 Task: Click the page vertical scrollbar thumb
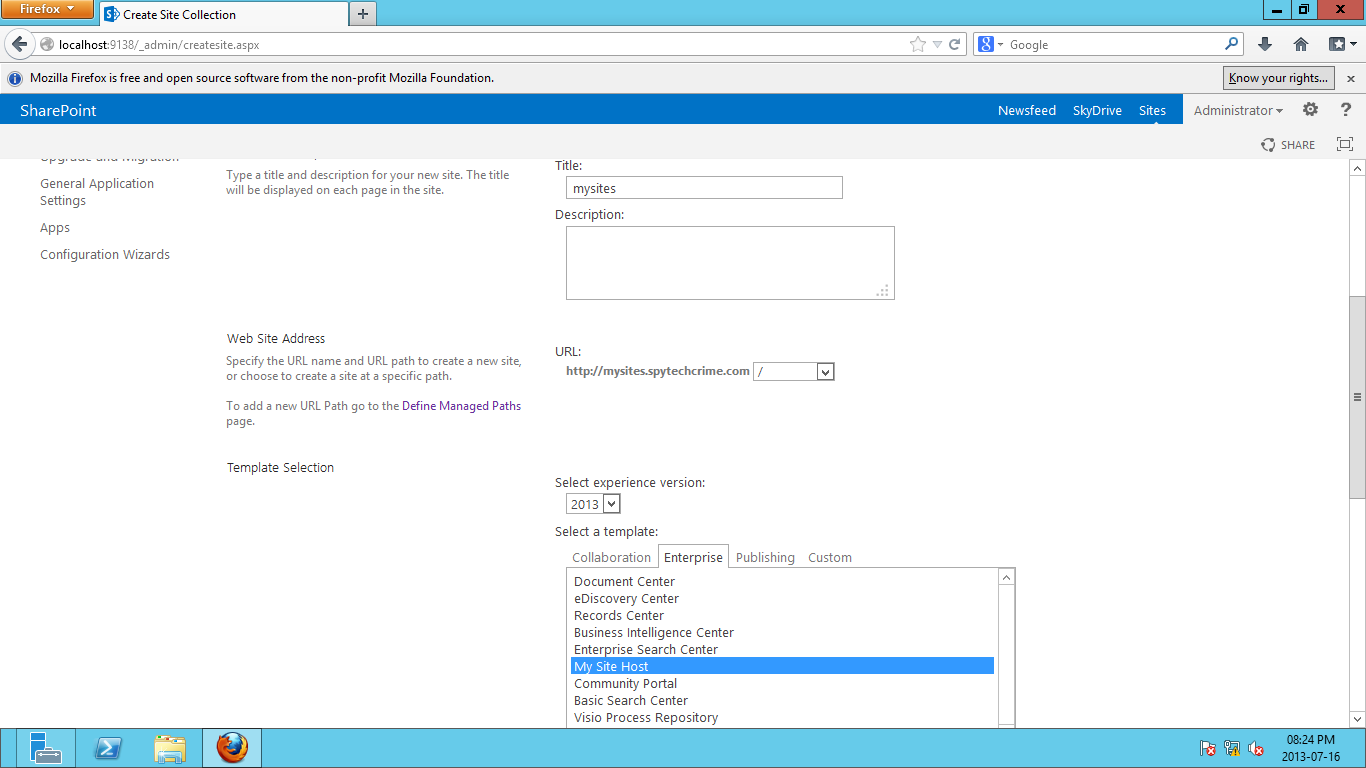(x=1357, y=397)
